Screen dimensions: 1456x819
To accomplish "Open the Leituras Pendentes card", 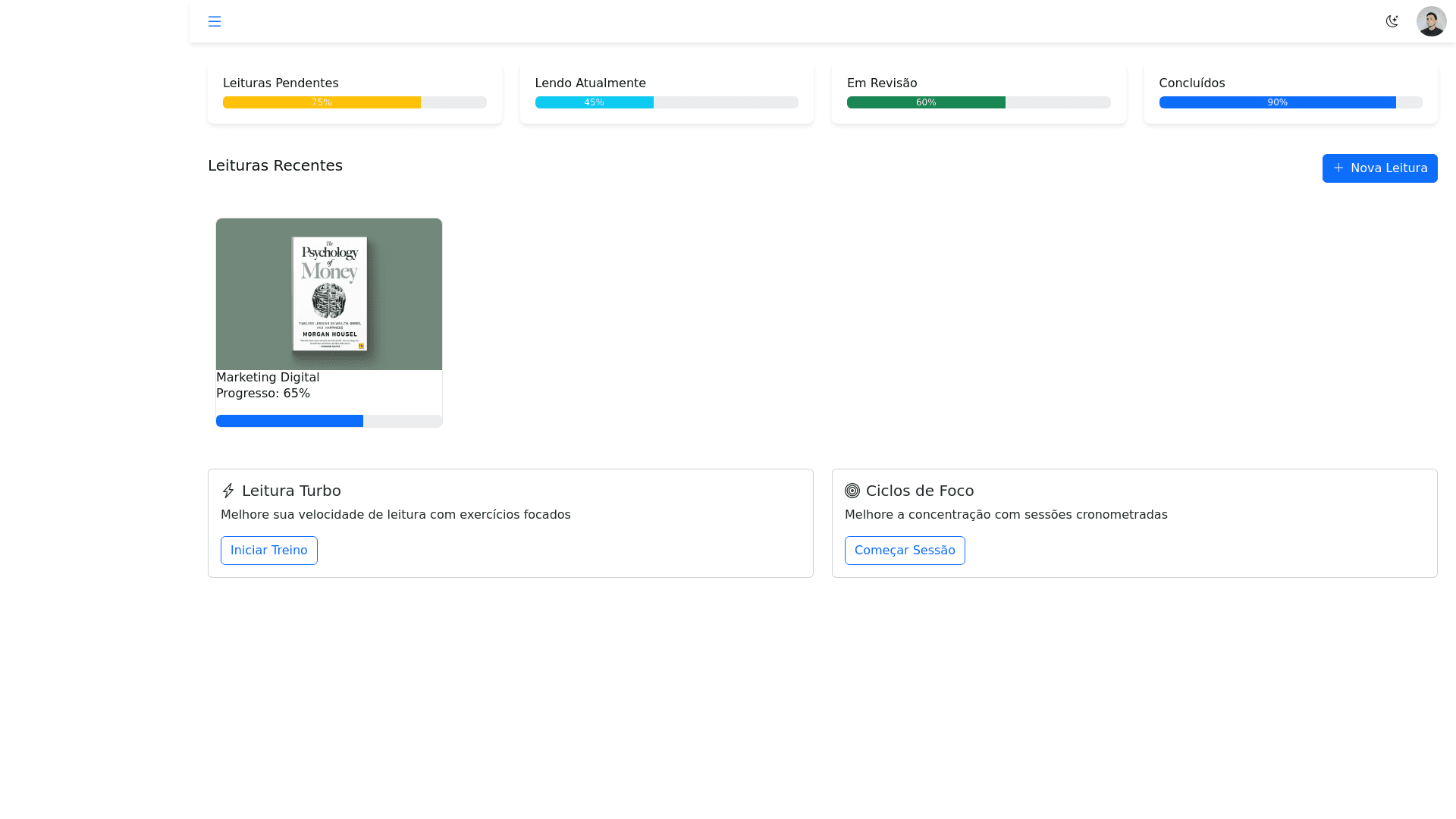I will 281,83.
